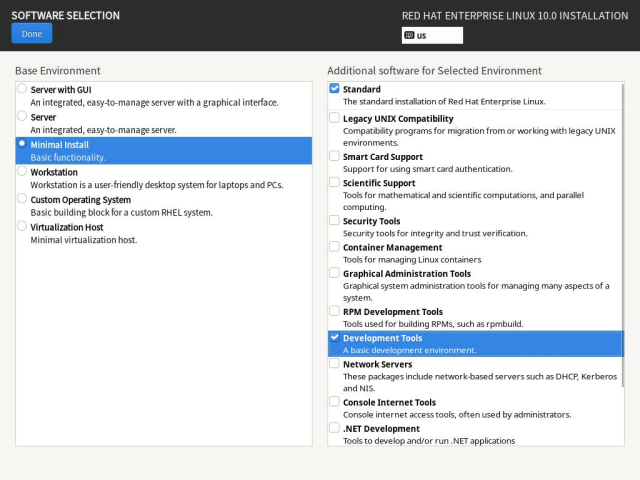Select the Server with GUI radio button
640x480 pixels.
[22, 89]
